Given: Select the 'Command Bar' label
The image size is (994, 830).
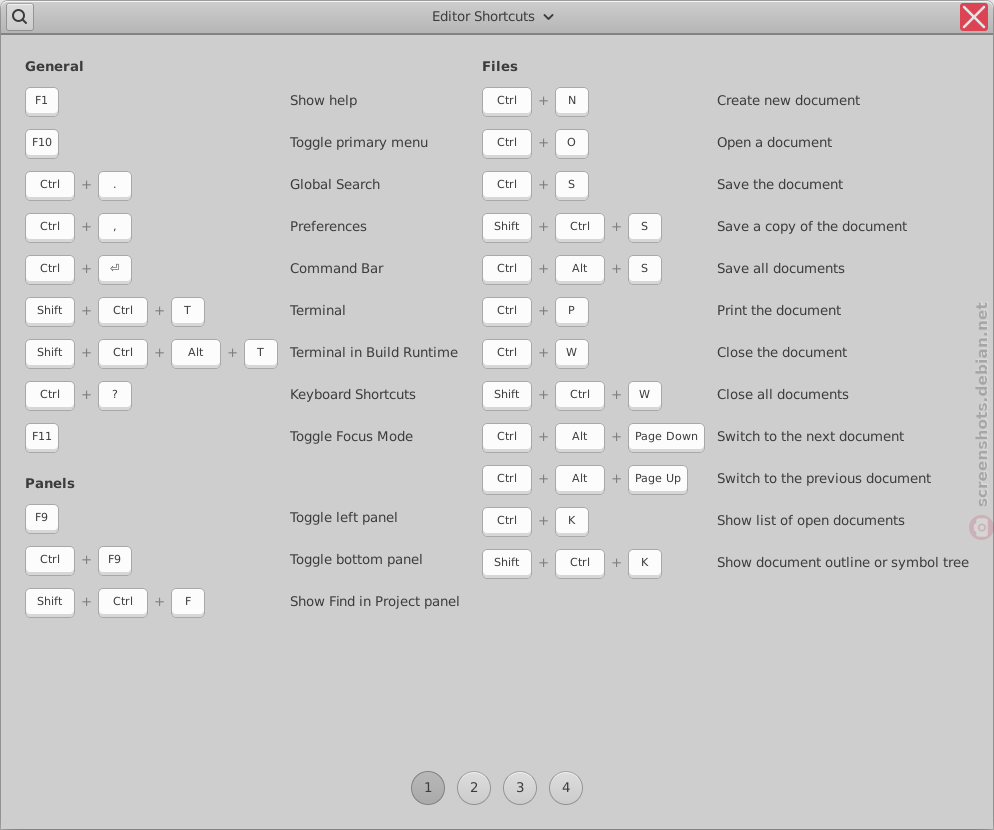Looking at the screenshot, I should click(337, 268).
